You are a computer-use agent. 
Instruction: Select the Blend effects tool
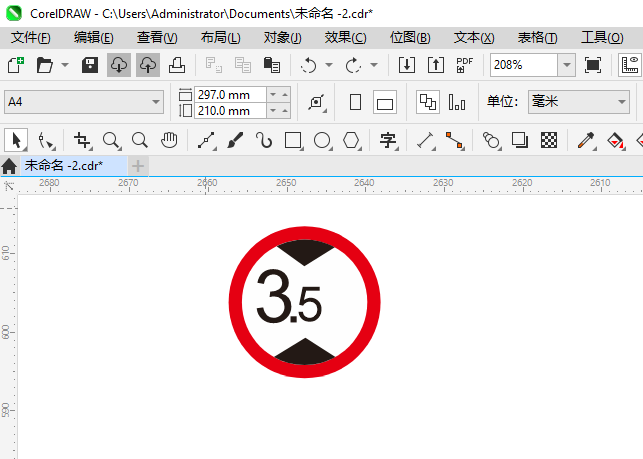click(491, 140)
